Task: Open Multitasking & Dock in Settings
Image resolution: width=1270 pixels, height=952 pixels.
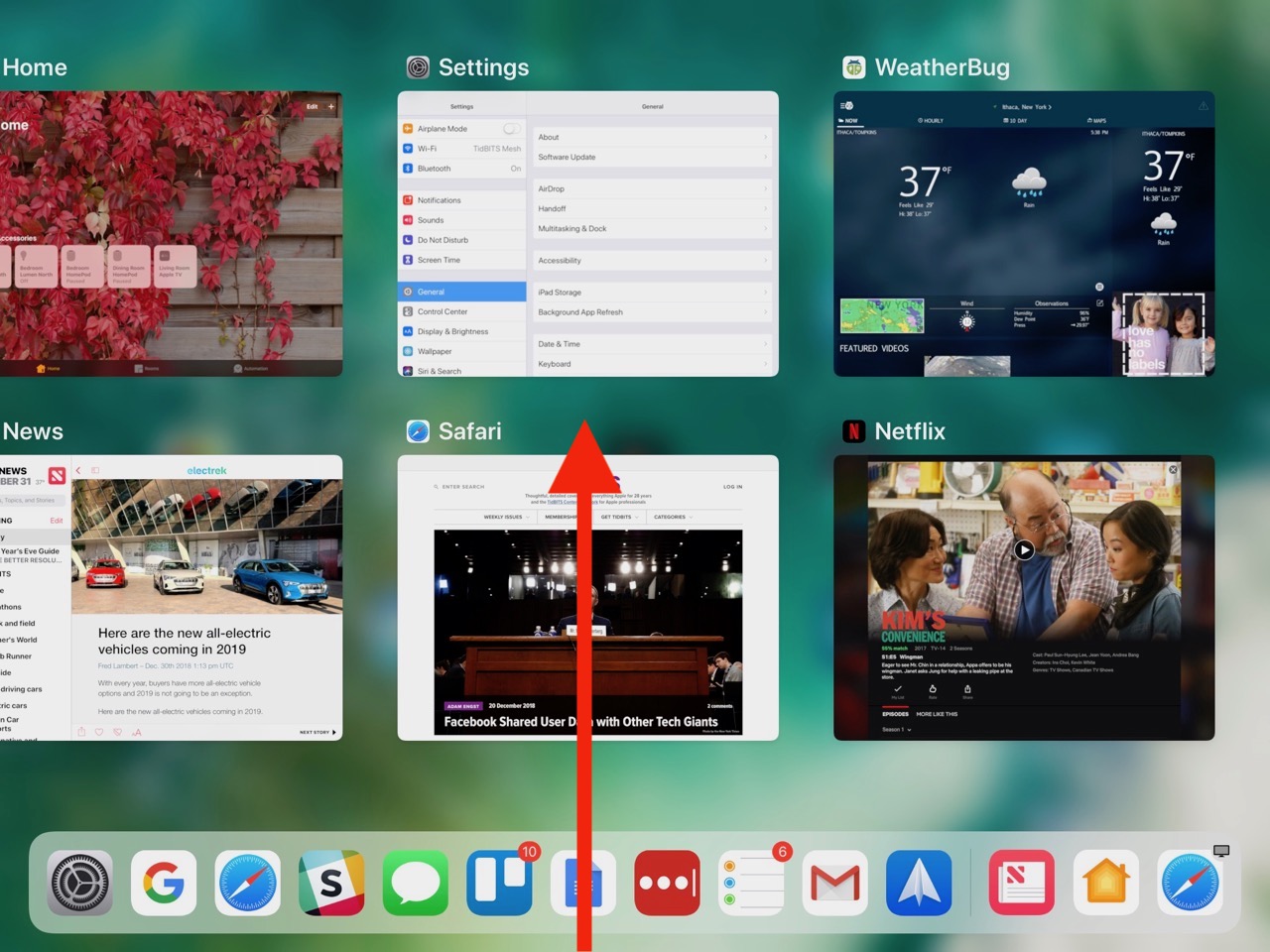Action: (652, 228)
